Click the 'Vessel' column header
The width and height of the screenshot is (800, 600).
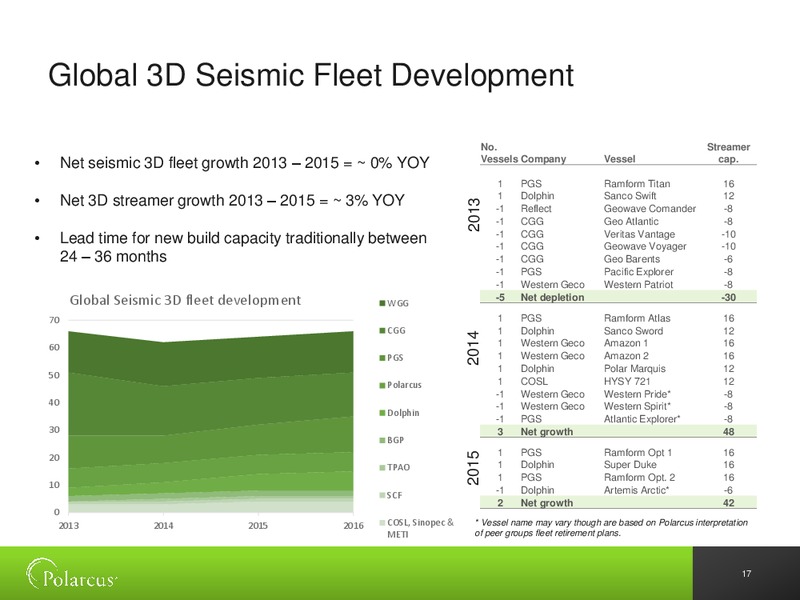pos(619,159)
